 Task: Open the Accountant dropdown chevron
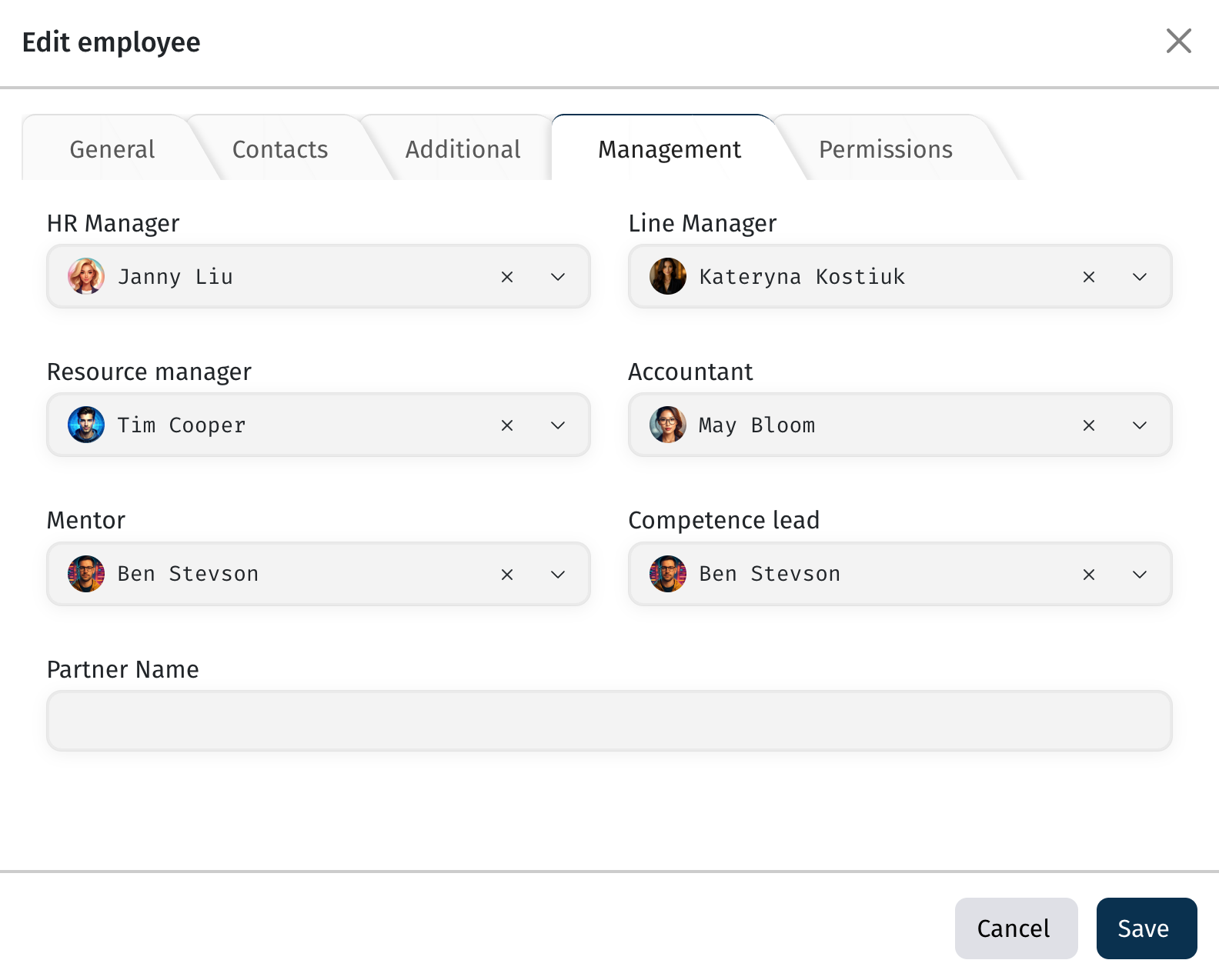point(1140,425)
